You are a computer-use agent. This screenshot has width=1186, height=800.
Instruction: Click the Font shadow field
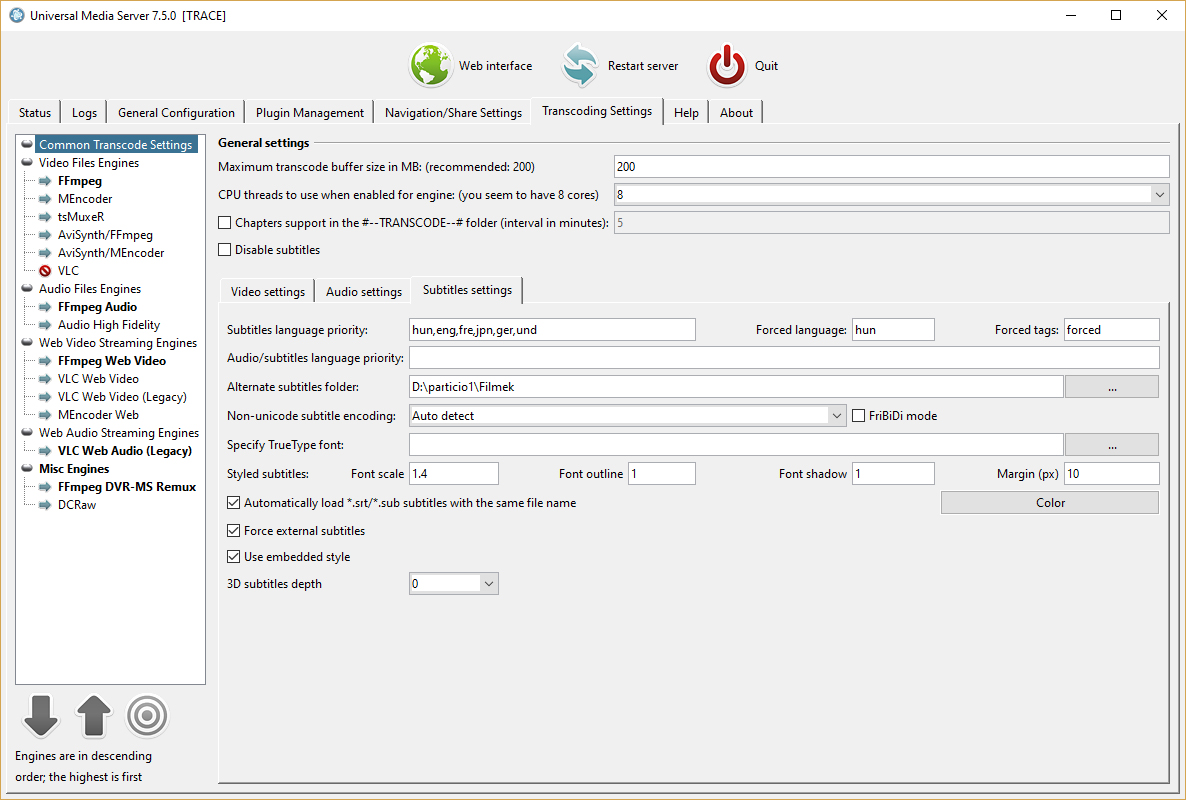pos(893,474)
